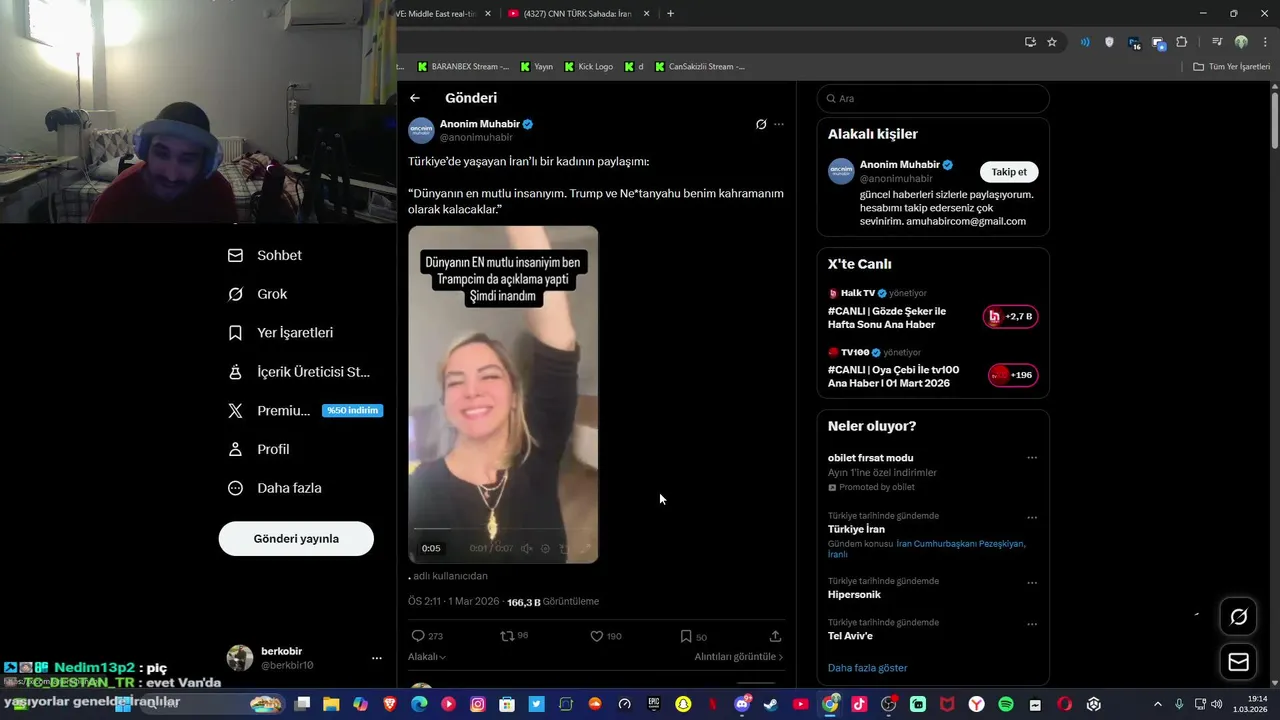The width and height of the screenshot is (1280, 720).
Task: Open options for Tel Aviv'e trend
Action: point(1032,624)
